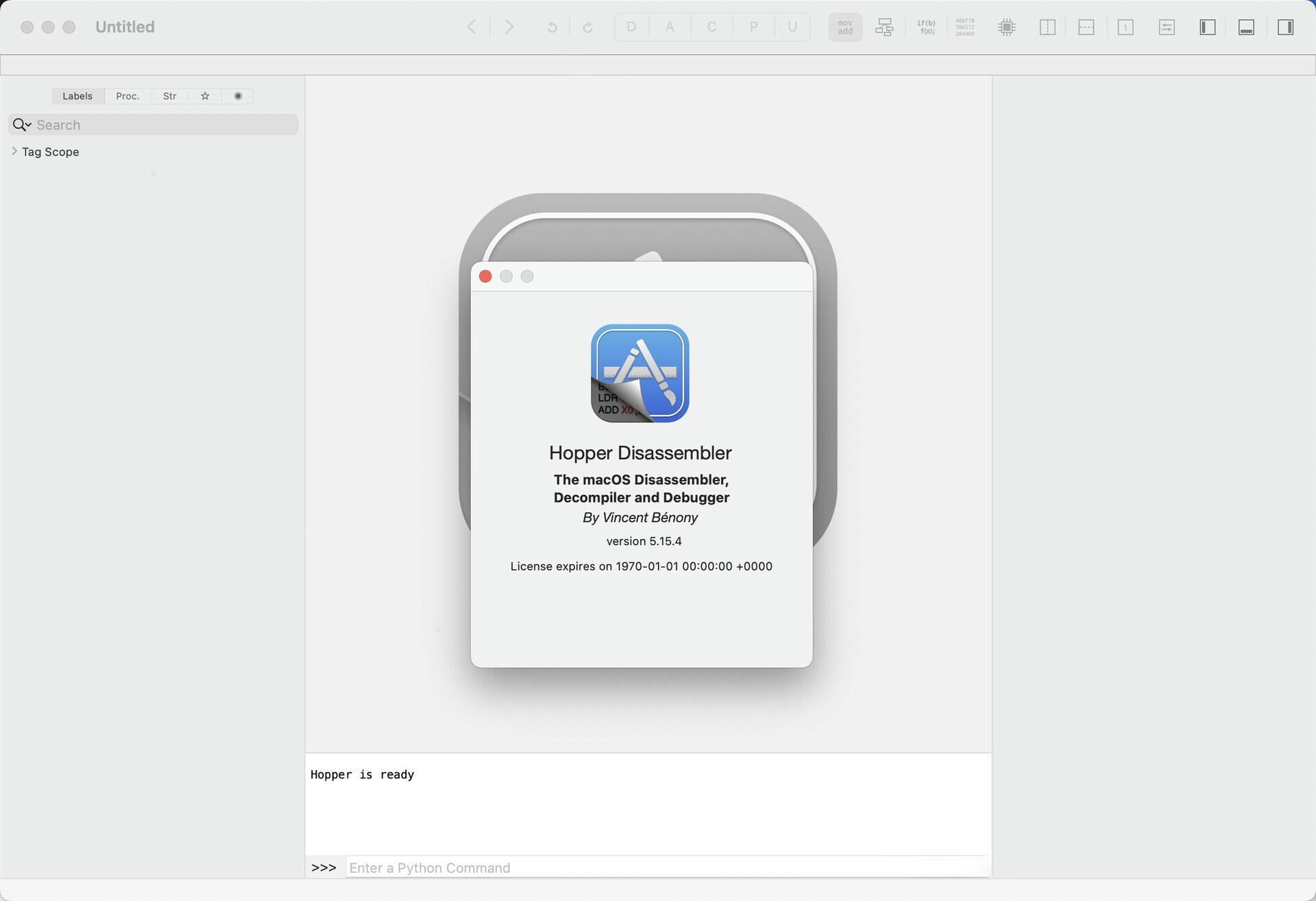Switch to the Proc. tab
This screenshot has width=1316, height=901.
[x=127, y=96]
